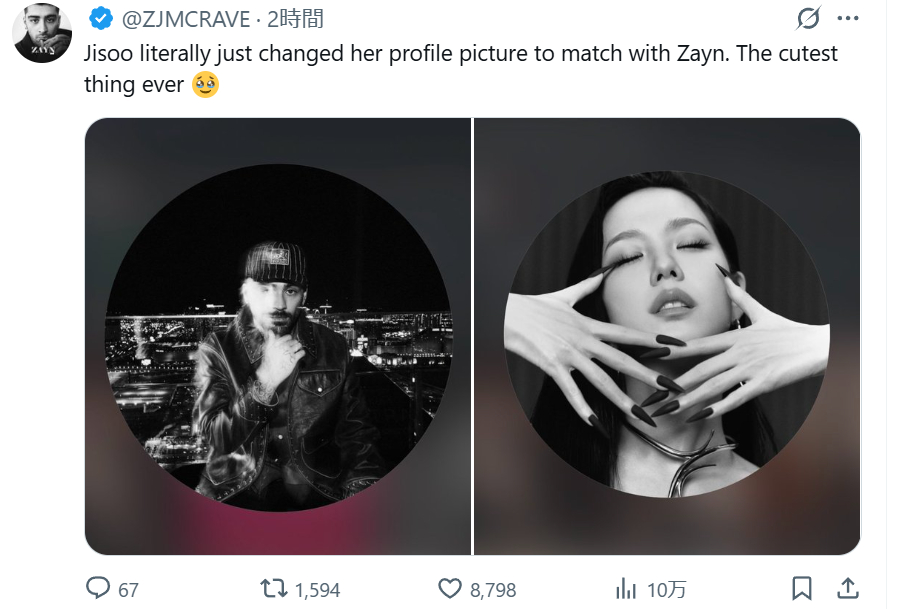This screenshot has width=901, height=609.
Task: Click the reply speech bubble icon
Action: coord(98,588)
